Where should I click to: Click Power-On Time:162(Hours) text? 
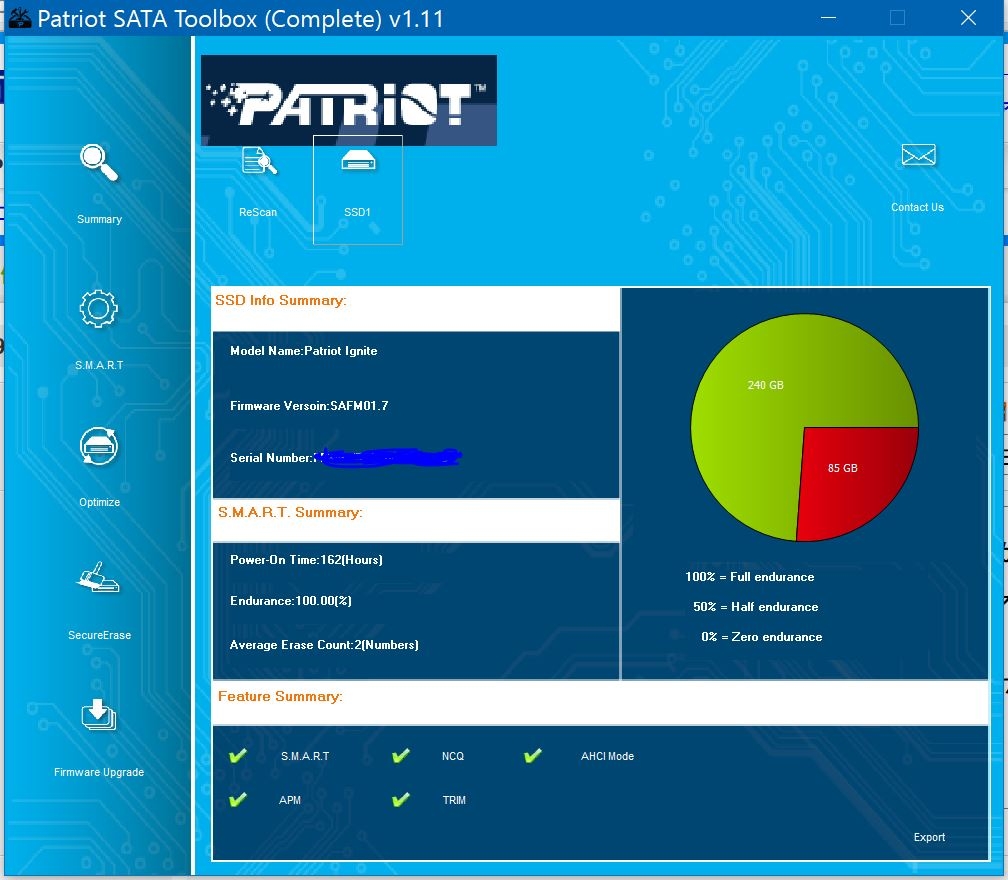coord(306,560)
